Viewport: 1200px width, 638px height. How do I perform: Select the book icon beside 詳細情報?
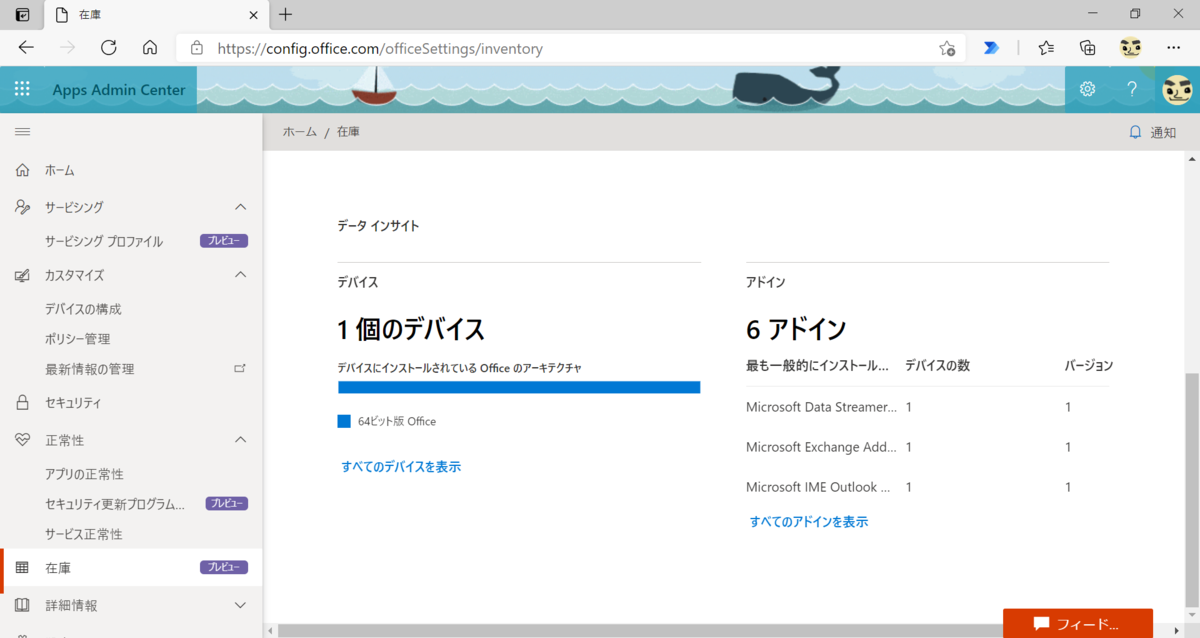pyautogui.click(x=22, y=605)
